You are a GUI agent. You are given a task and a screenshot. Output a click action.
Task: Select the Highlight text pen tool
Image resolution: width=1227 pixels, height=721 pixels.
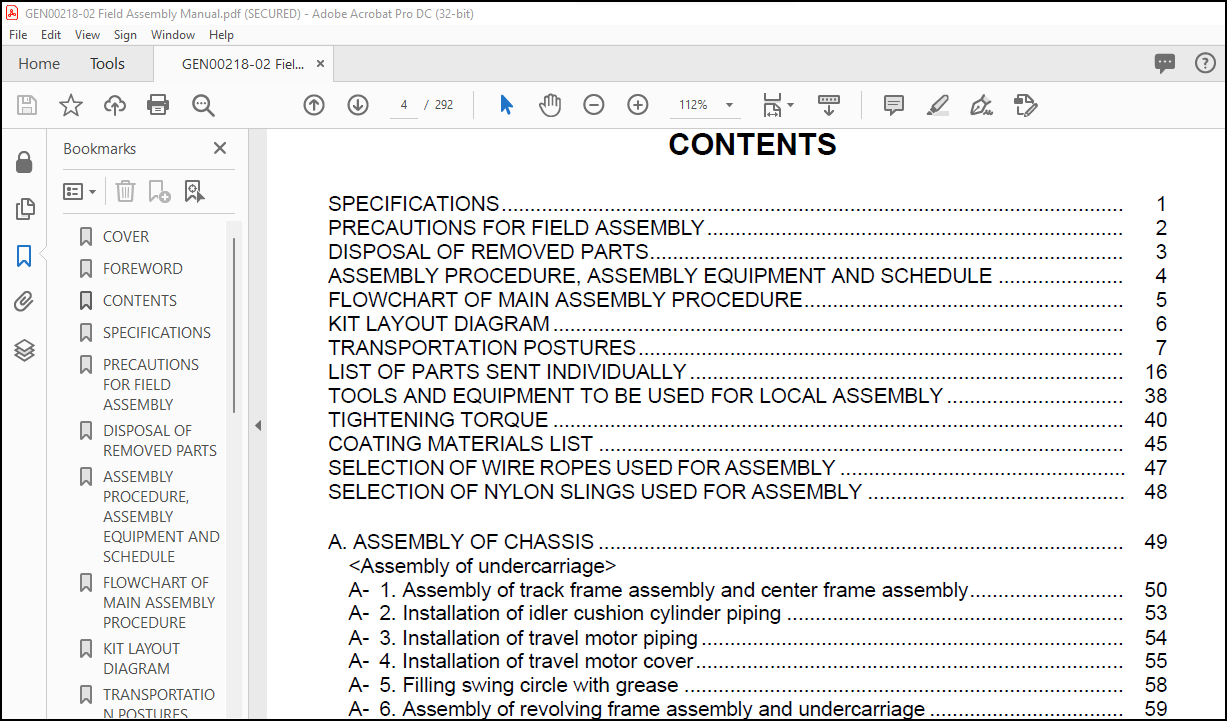[937, 105]
